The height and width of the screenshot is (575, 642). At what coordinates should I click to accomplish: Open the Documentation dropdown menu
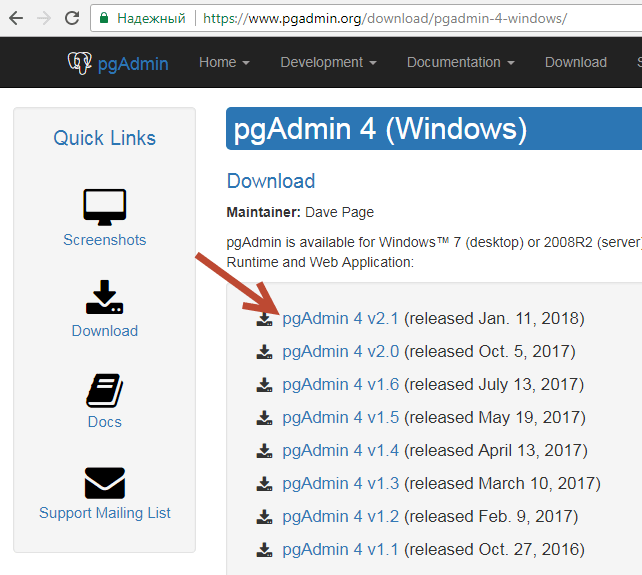point(460,62)
